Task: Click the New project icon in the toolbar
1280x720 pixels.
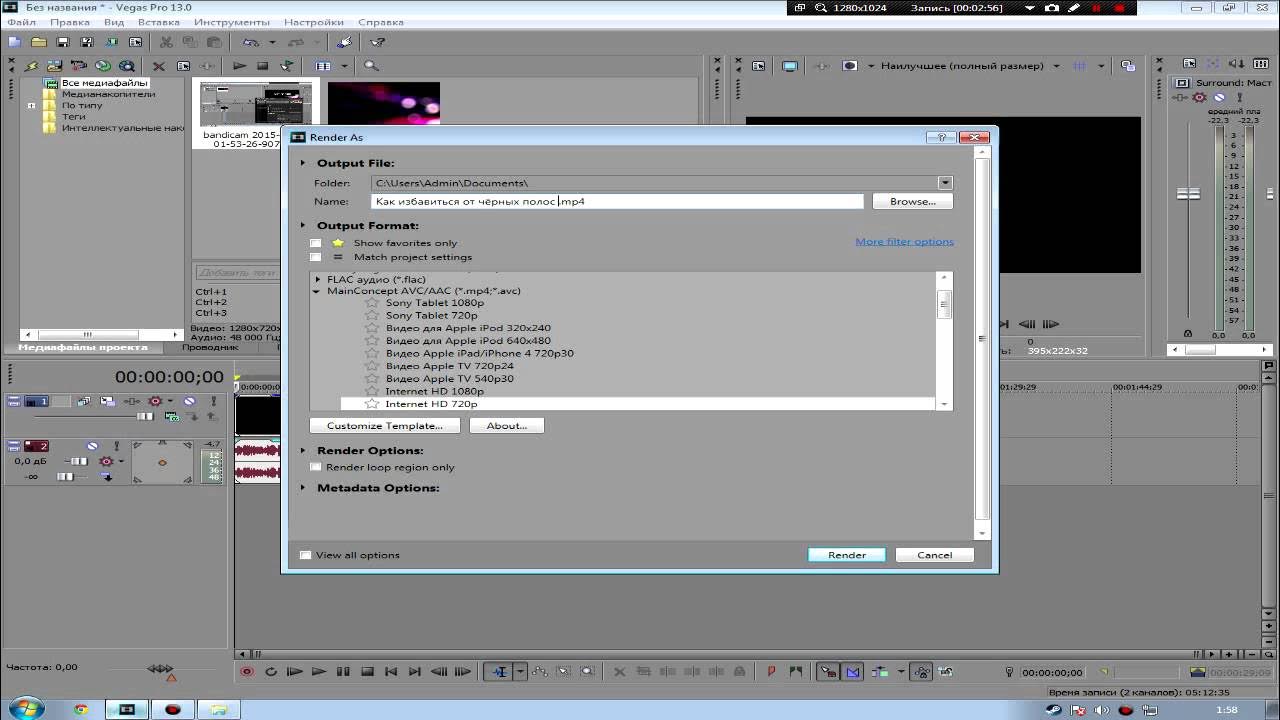Action: (14, 42)
